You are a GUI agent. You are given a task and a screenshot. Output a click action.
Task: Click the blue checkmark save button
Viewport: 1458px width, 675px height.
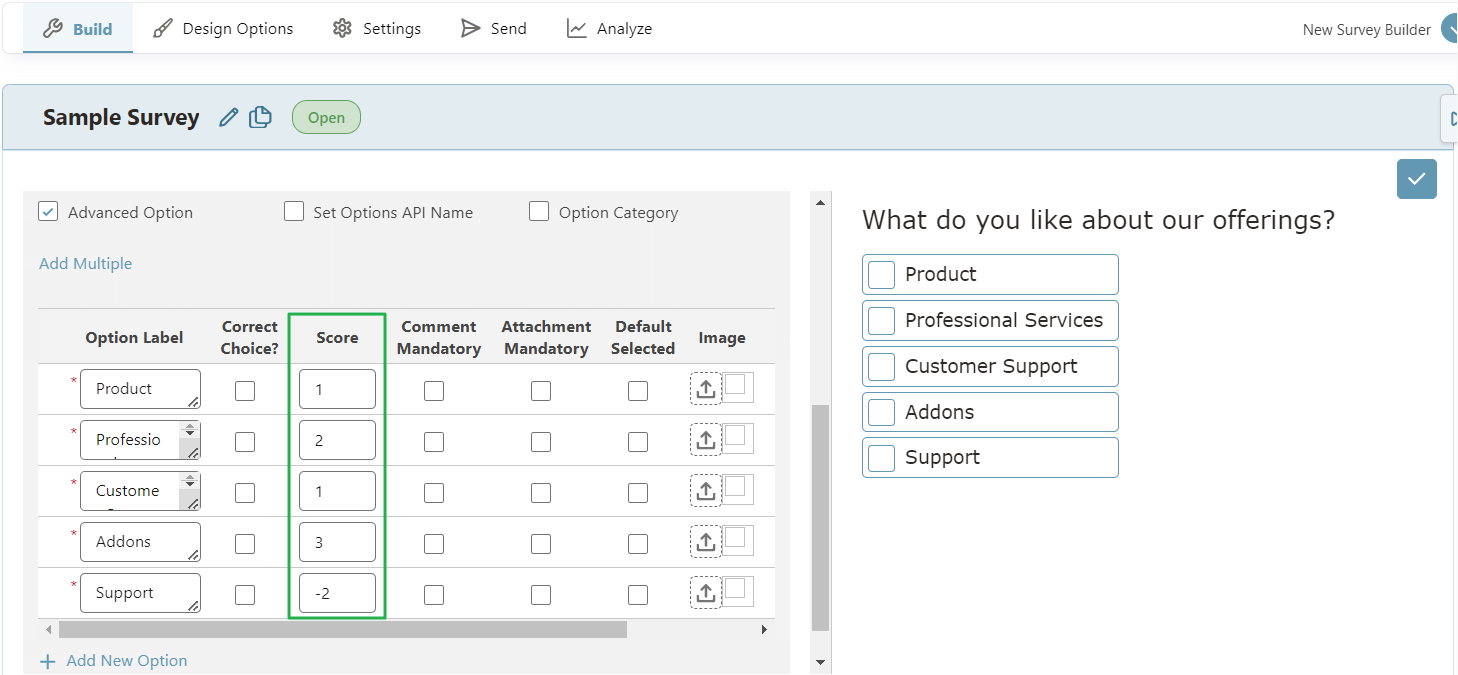pos(1416,179)
